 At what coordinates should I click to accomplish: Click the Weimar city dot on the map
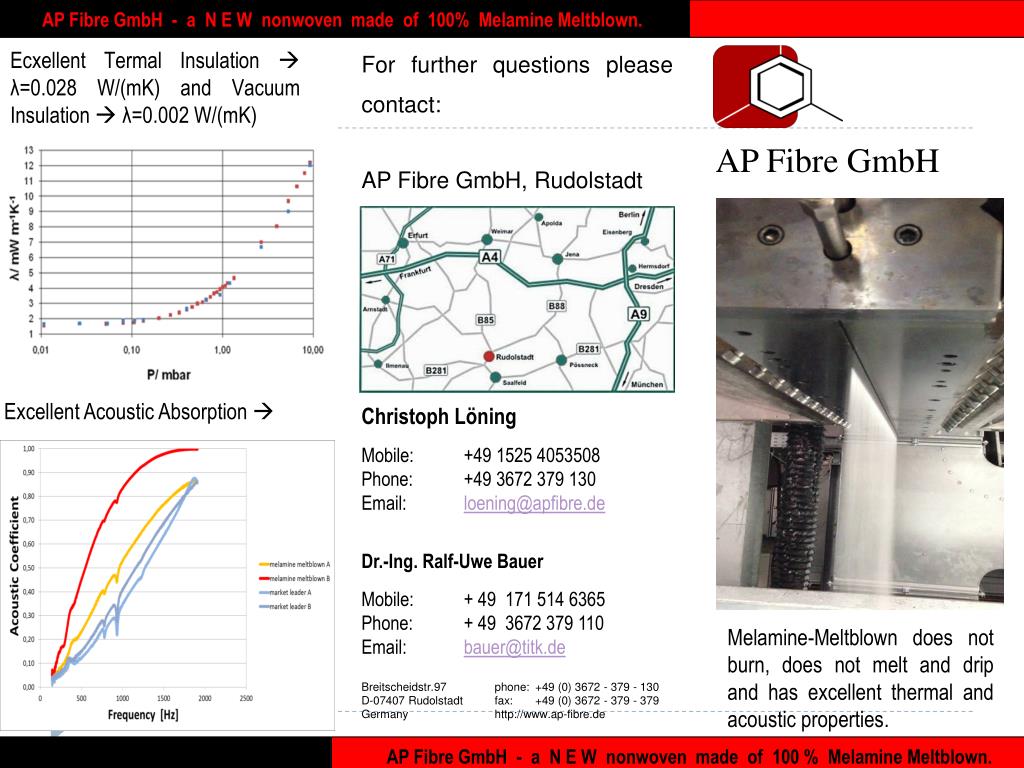[x=487, y=240]
